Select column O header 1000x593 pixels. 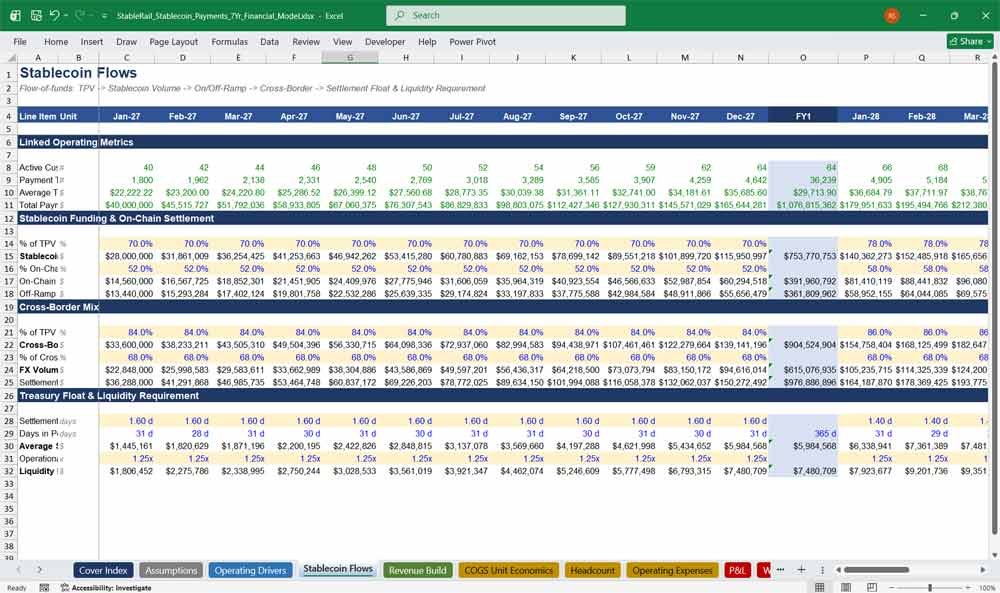[x=803, y=58]
